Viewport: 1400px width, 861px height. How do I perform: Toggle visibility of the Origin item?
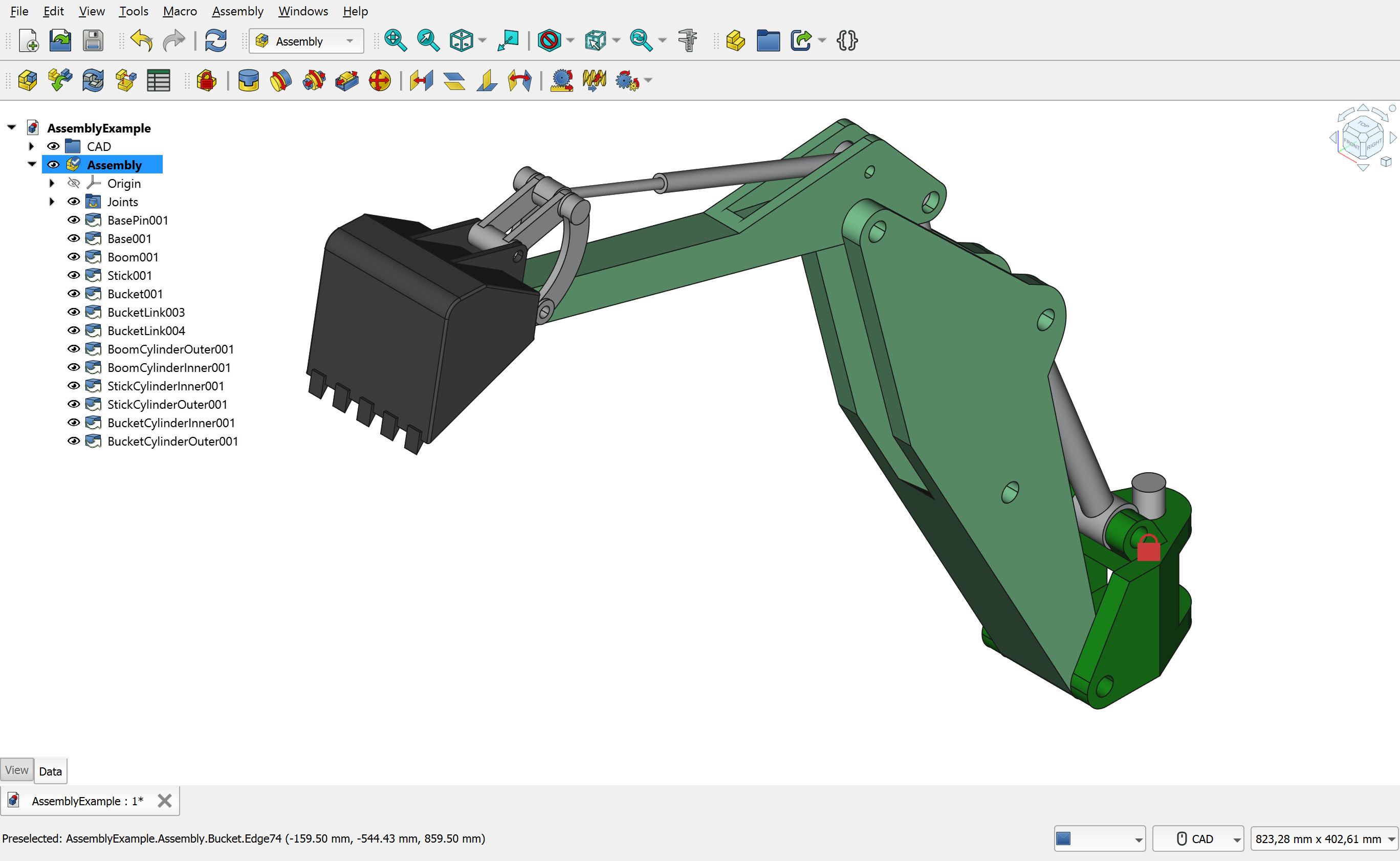(x=74, y=183)
